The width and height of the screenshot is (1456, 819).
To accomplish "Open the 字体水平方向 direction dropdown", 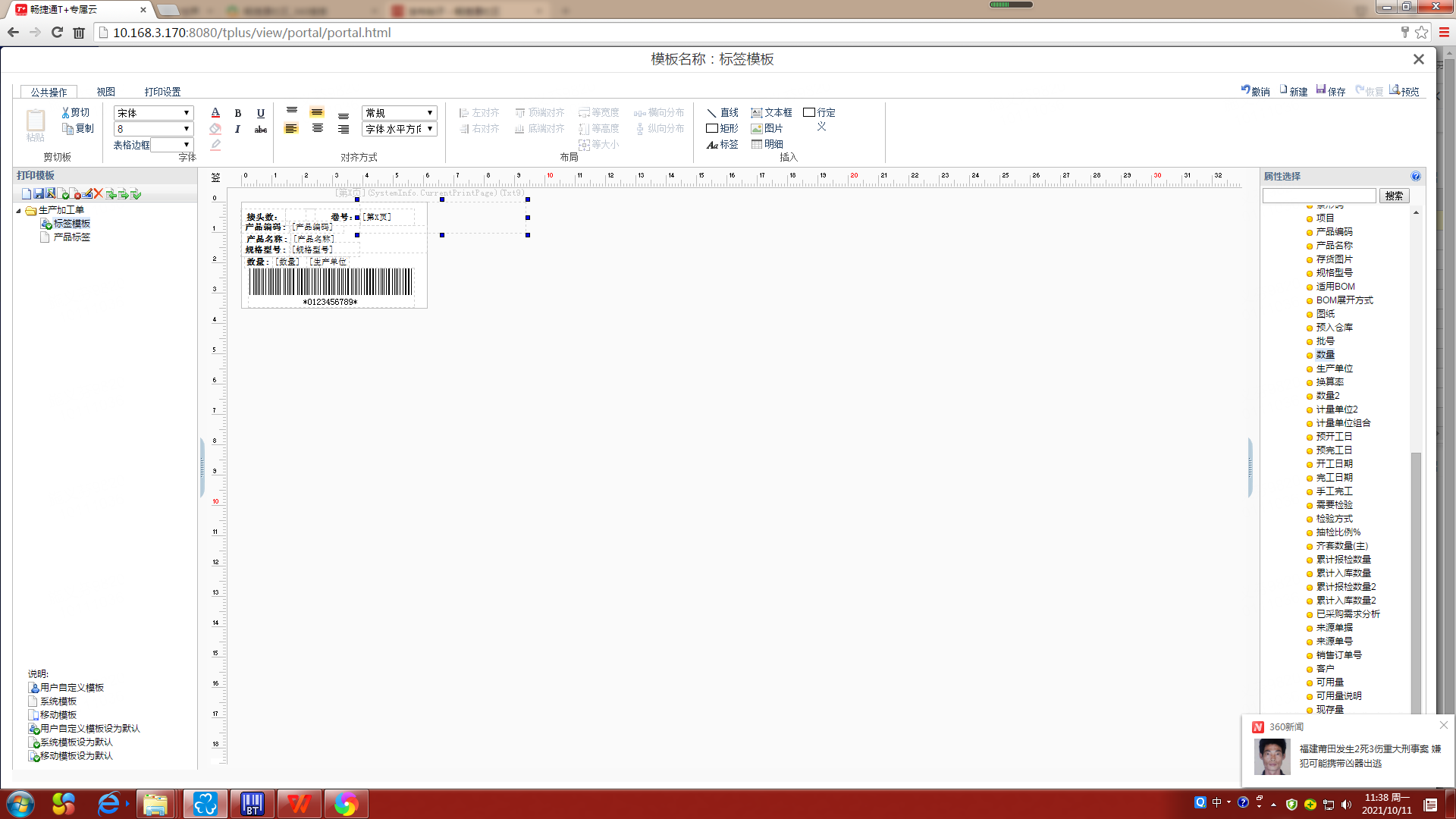I will (x=399, y=129).
